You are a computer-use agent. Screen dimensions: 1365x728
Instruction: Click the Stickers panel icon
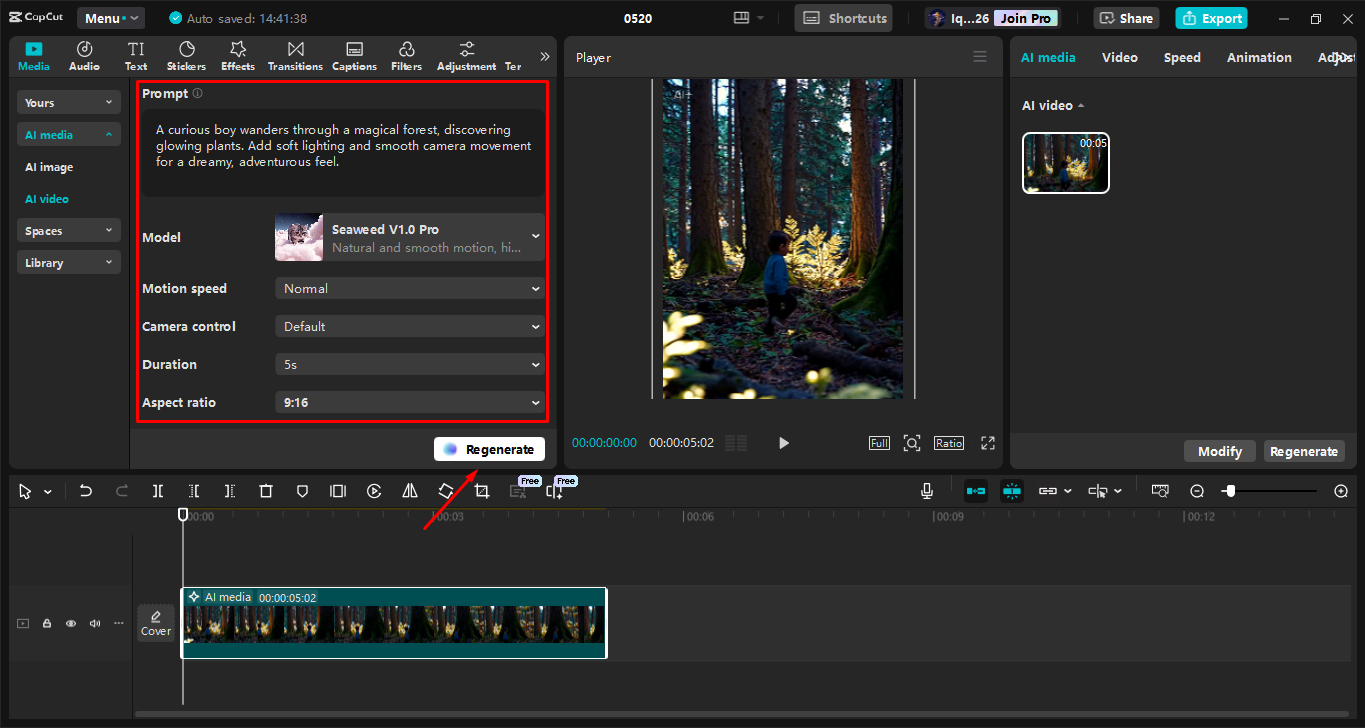pyautogui.click(x=186, y=55)
